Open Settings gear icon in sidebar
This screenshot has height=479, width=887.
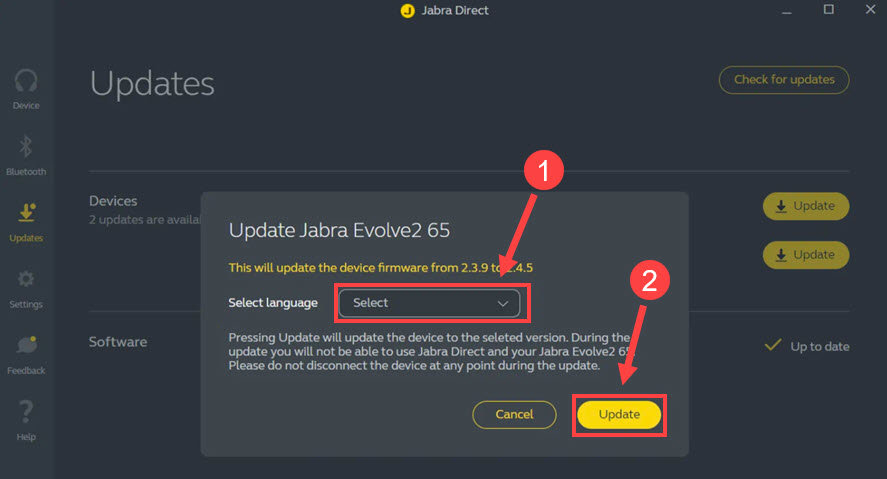point(26,279)
